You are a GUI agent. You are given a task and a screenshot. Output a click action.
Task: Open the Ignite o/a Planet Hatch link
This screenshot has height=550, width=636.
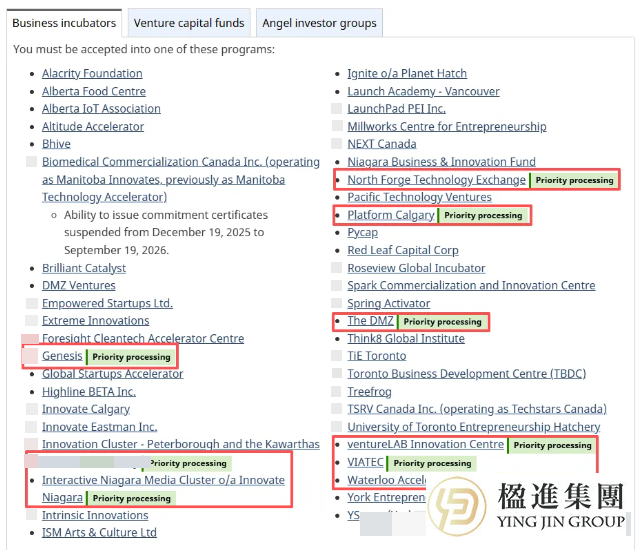(x=407, y=73)
